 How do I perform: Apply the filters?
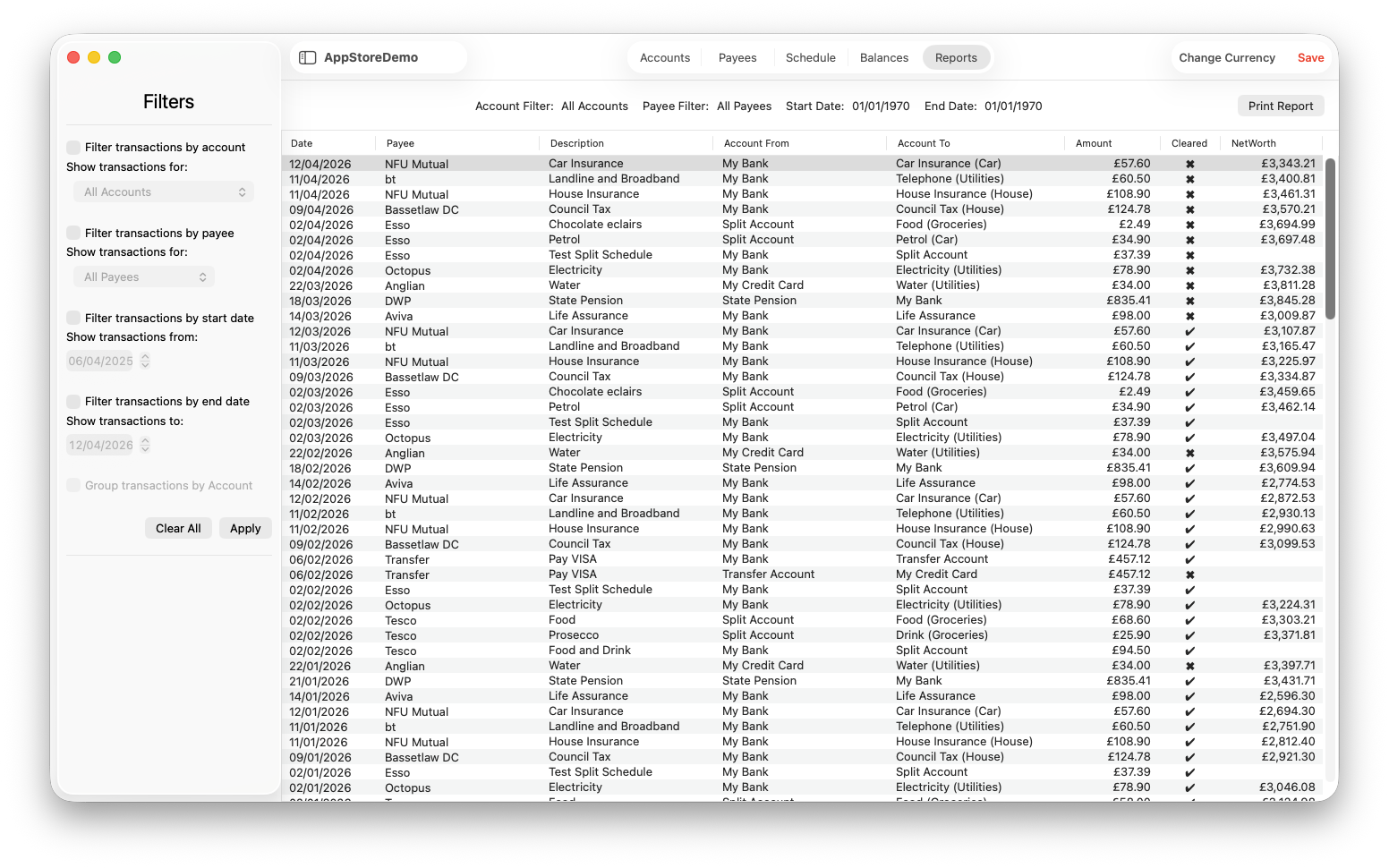click(x=245, y=528)
